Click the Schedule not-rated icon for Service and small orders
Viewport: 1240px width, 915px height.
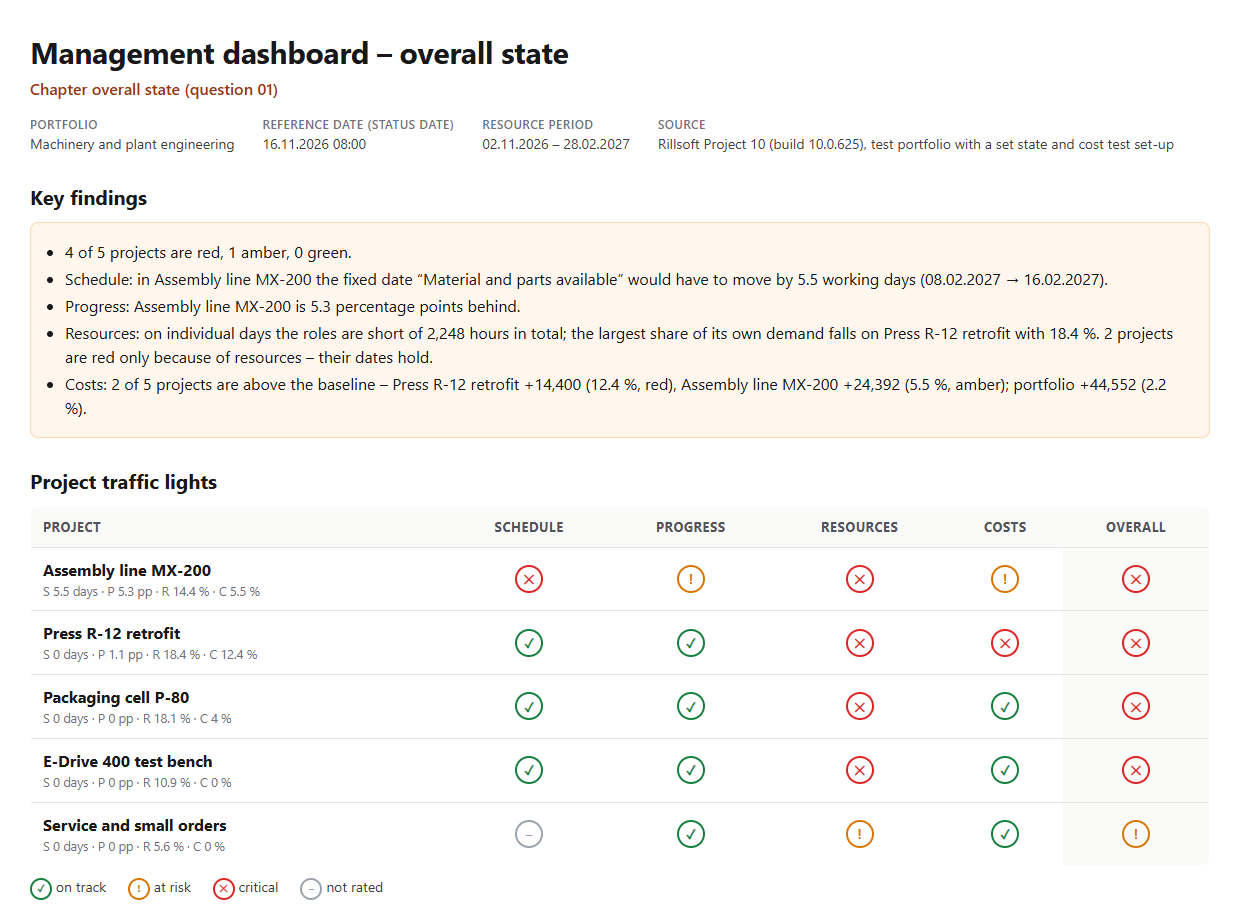pyautogui.click(x=529, y=834)
